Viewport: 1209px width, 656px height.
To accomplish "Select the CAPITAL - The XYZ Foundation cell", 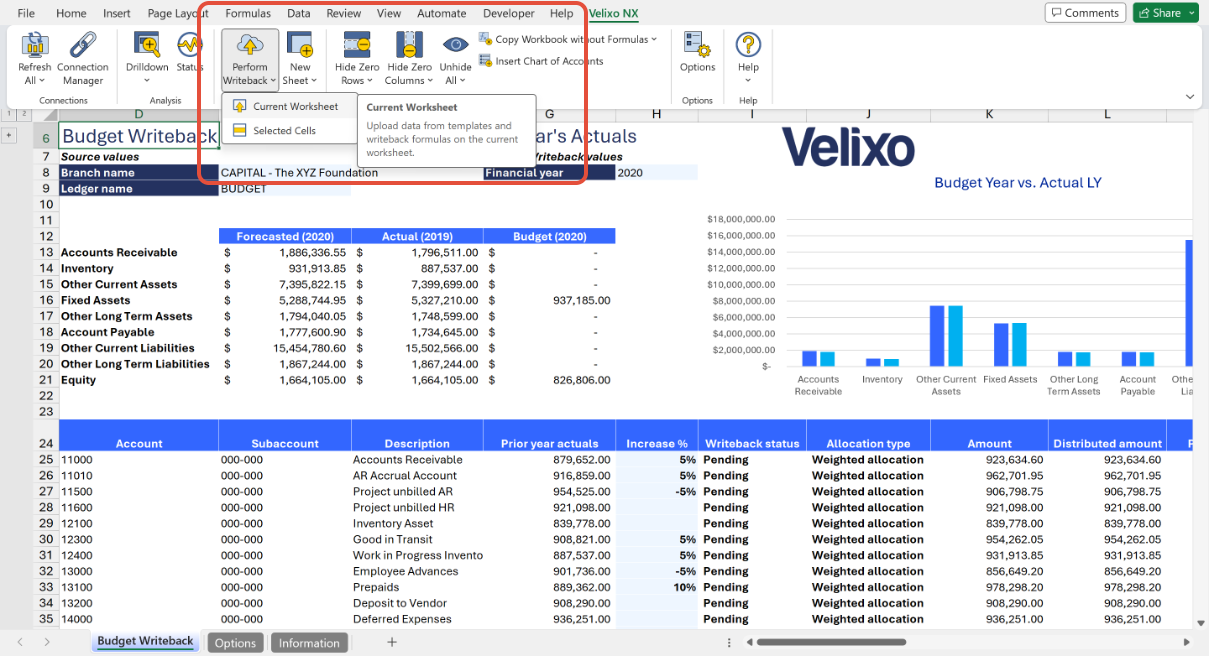I will point(300,172).
